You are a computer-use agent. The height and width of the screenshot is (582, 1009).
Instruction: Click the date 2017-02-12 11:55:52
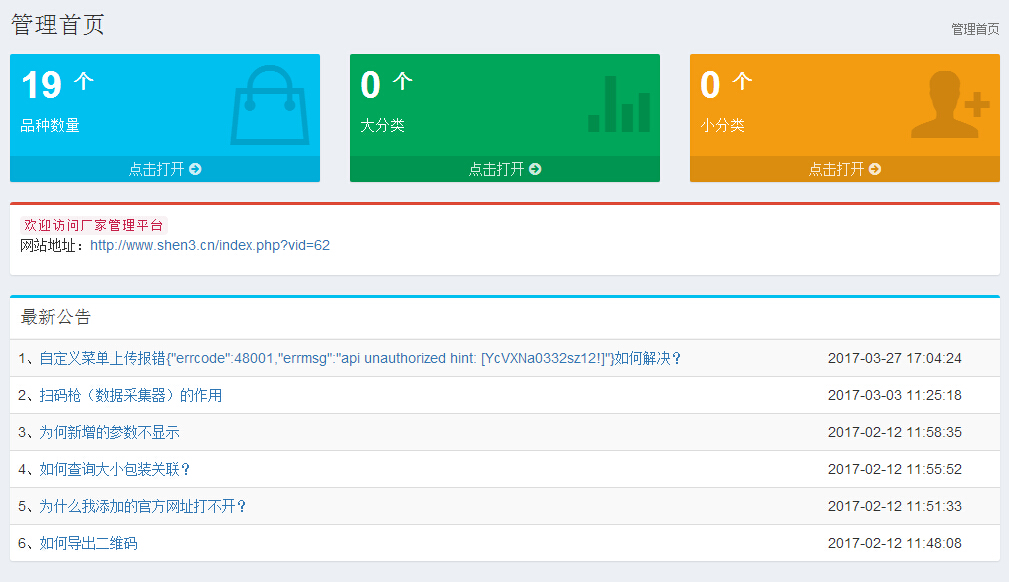894,469
